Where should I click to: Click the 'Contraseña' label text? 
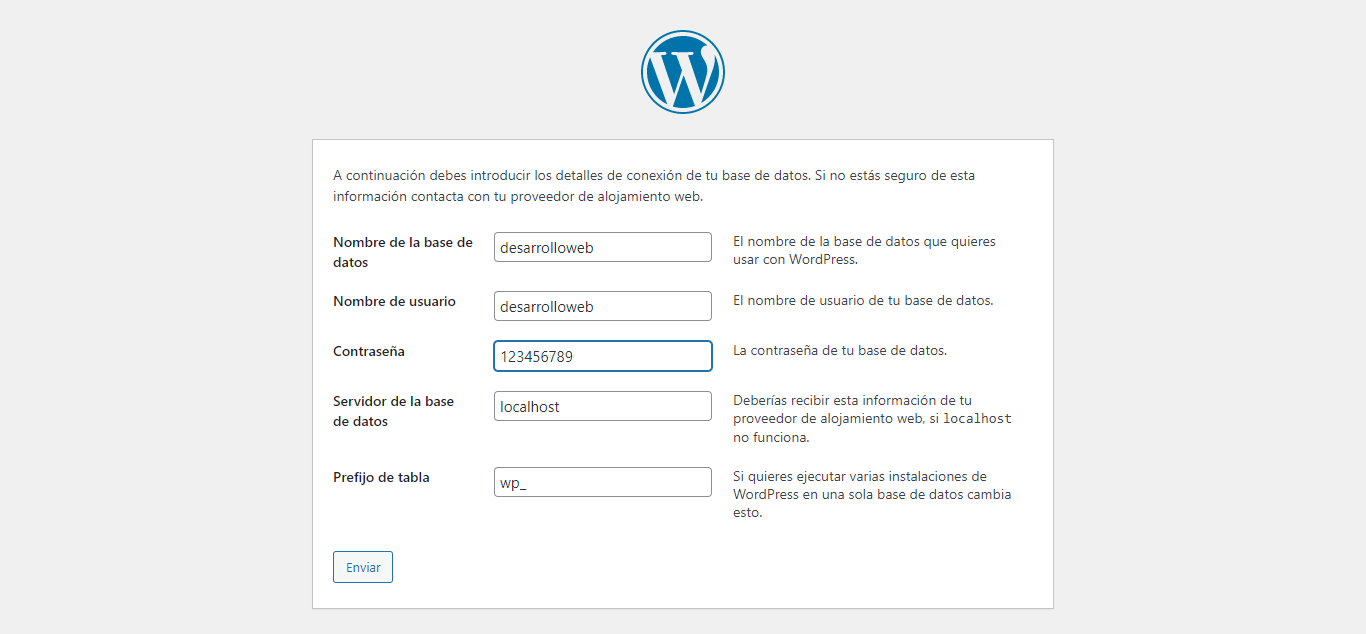(369, 351)
